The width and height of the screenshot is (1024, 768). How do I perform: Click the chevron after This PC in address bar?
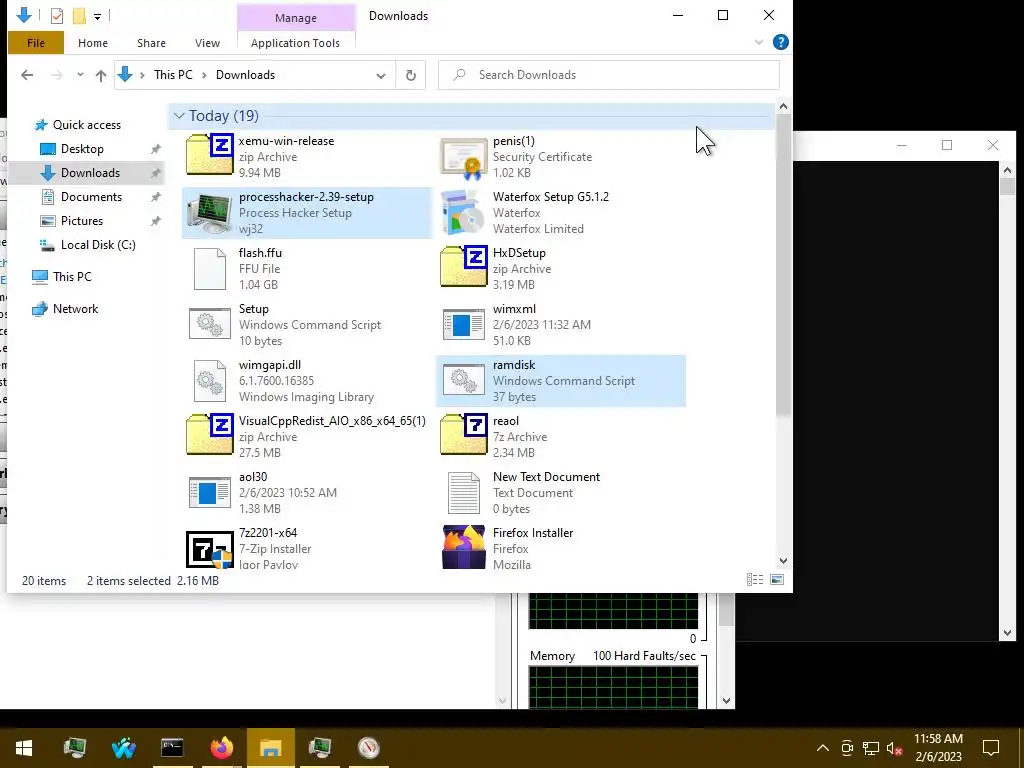pos(204,75)
